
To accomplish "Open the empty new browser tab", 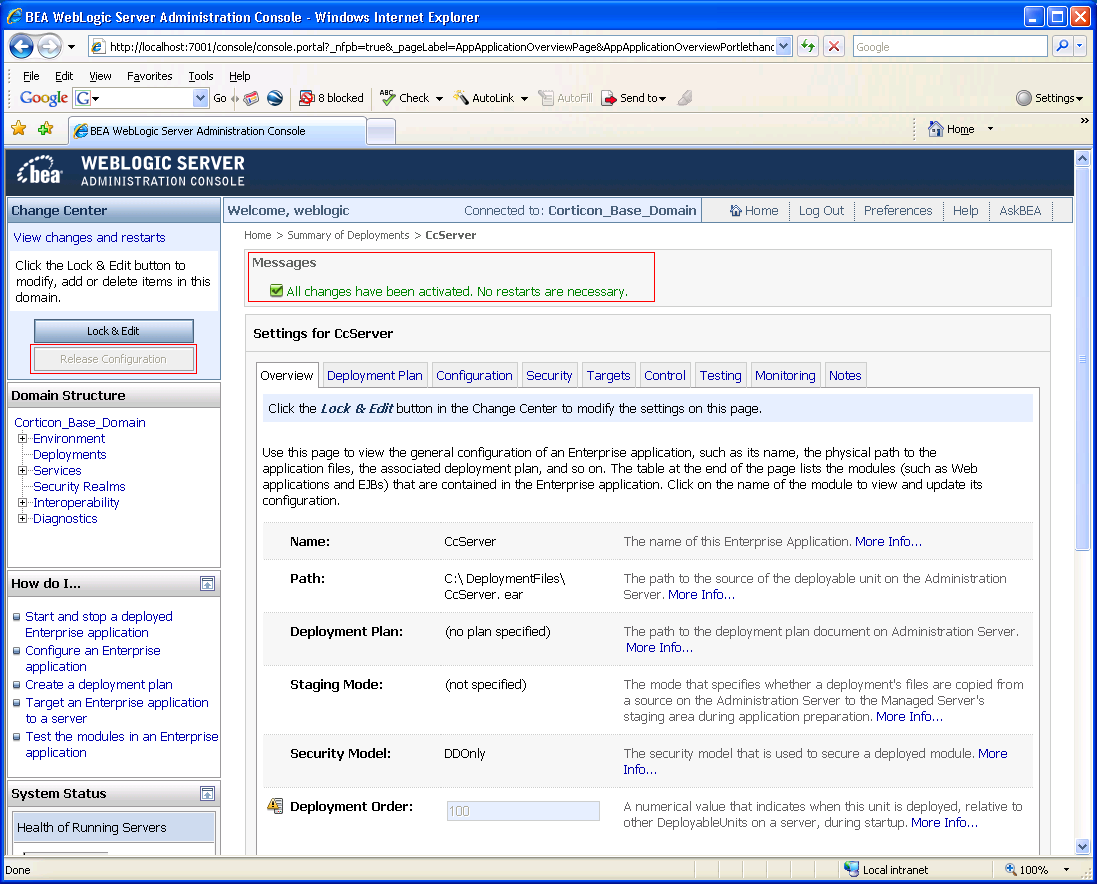I will tap(381, 131).
